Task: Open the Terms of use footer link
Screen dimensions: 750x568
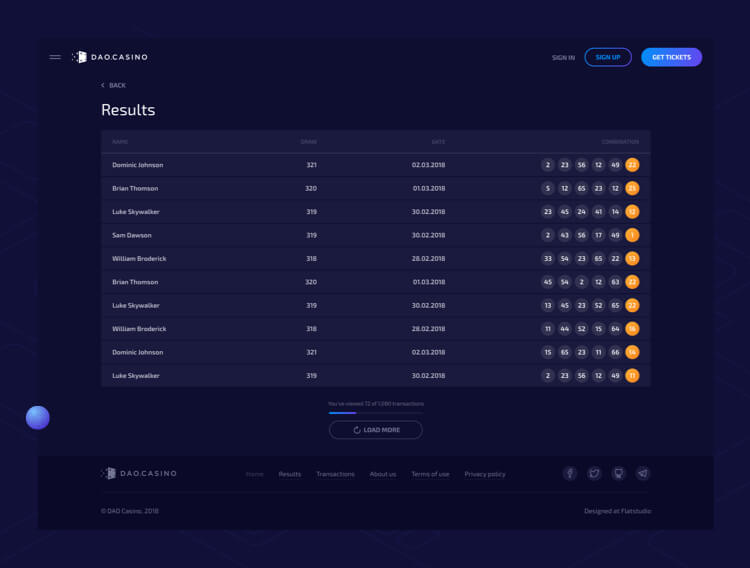Action: (430, 474)
